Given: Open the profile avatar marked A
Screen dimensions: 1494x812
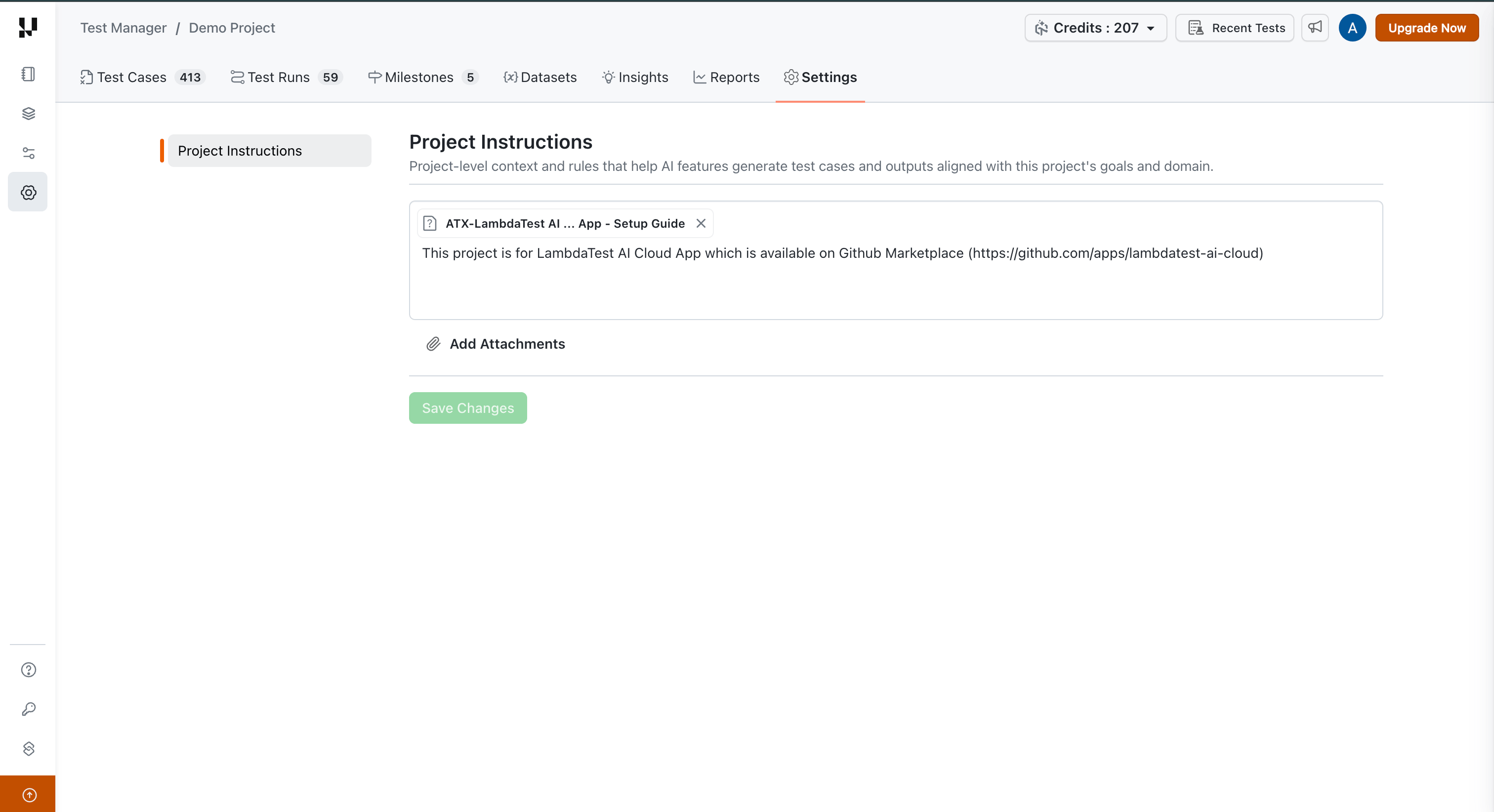Looking at the screenshot, I should 1353,27.
